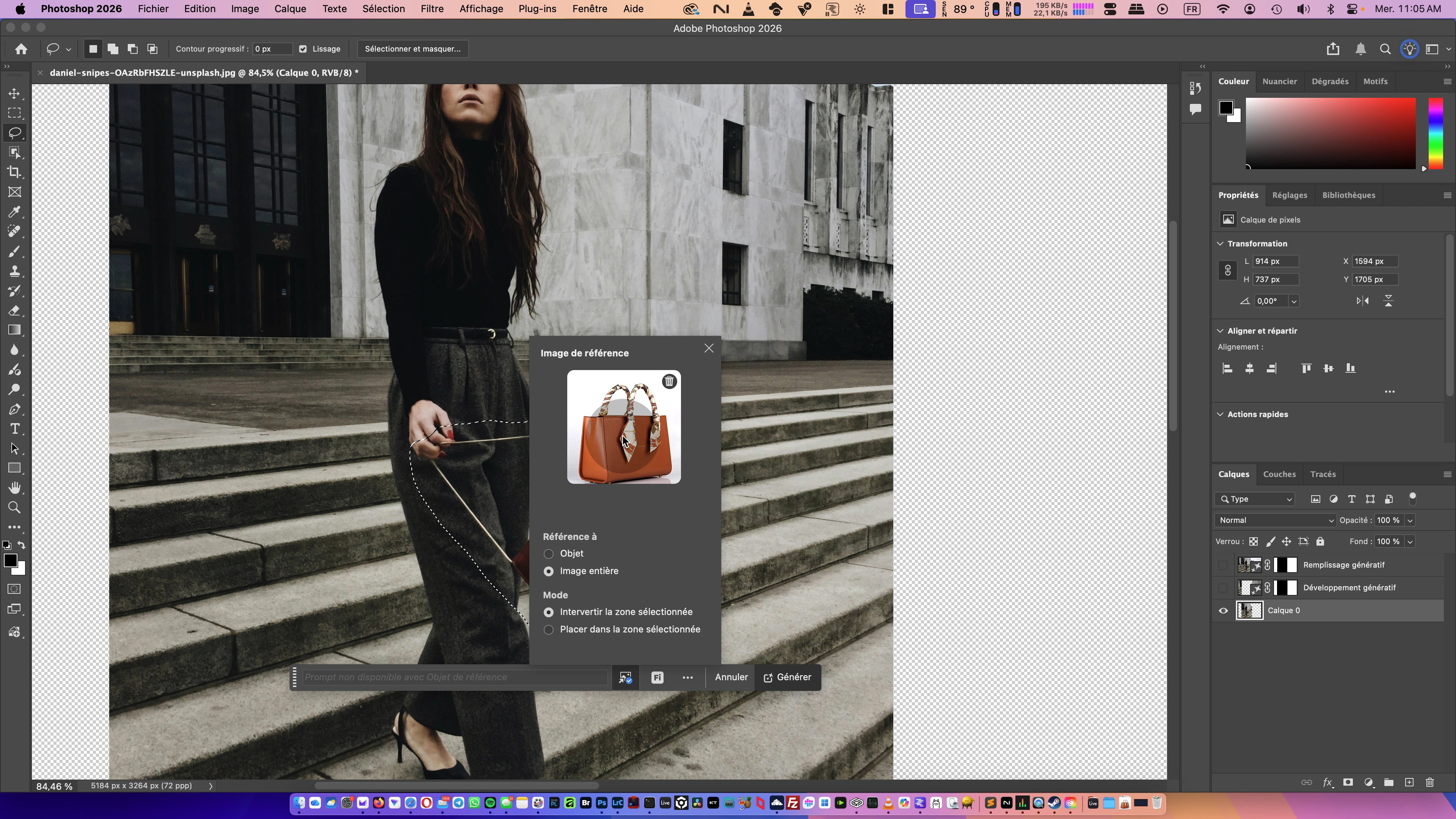Image resolution: width=1456 pixels, height=819 pixels.
Task: Click the reference image icon in taskbar
Action: 625,678
